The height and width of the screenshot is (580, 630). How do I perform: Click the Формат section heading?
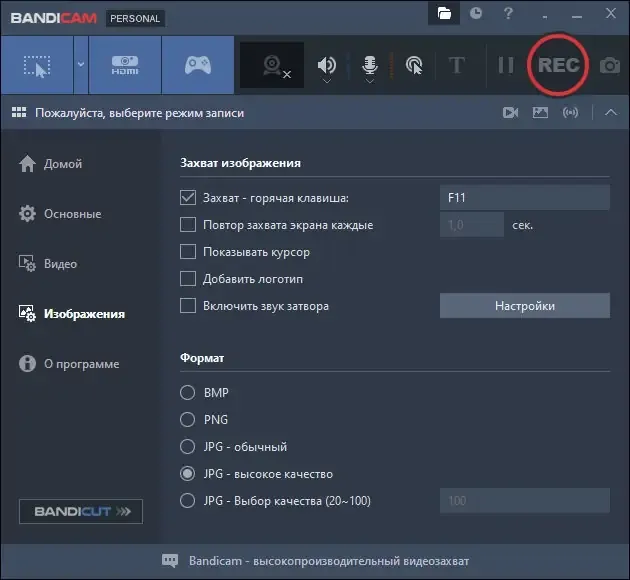pyautogui.click(x=202, y=357)
